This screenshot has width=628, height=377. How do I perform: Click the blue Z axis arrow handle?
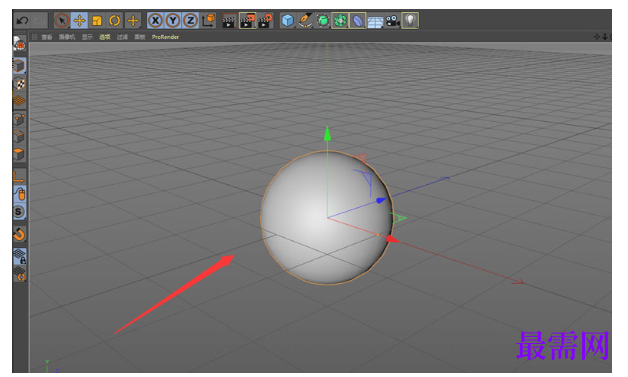[381, 200]
